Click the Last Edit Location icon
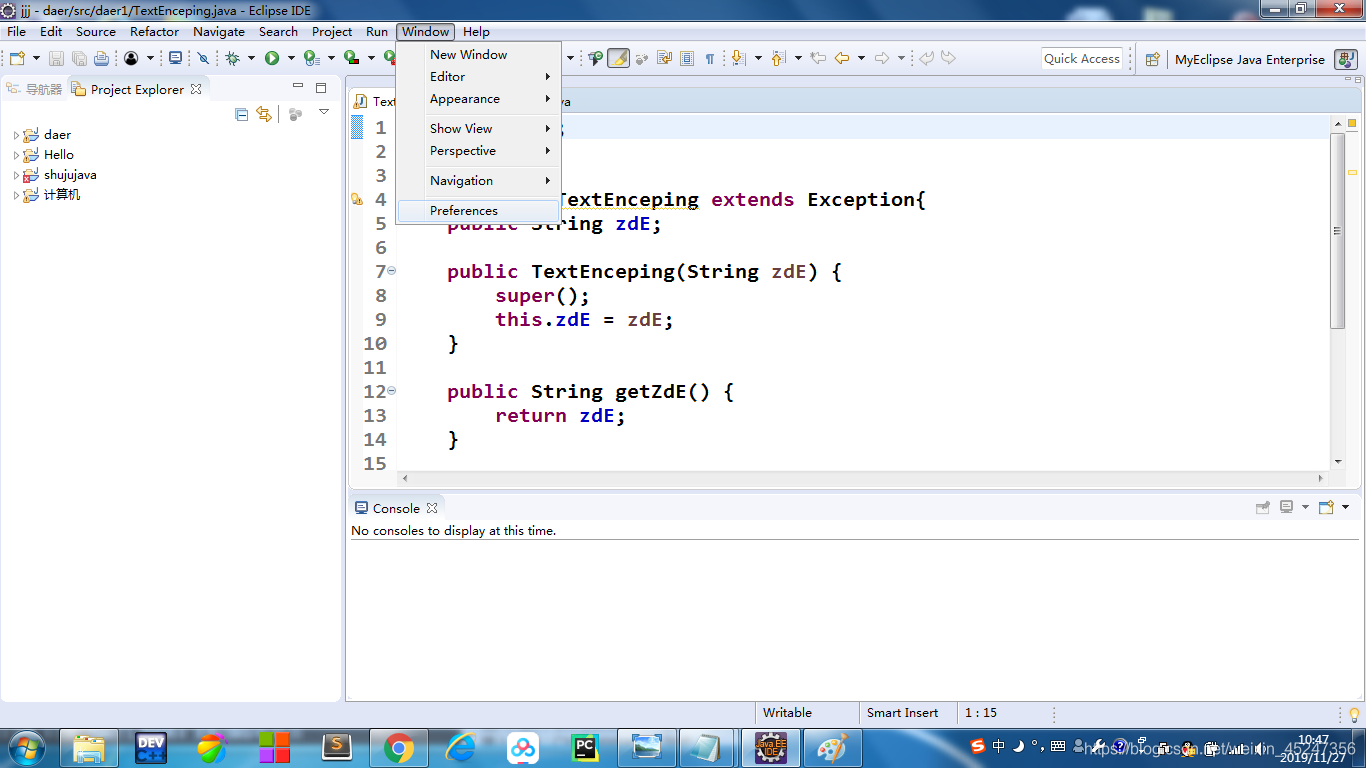The image size is (1366, 768). (x=818, y=58)
